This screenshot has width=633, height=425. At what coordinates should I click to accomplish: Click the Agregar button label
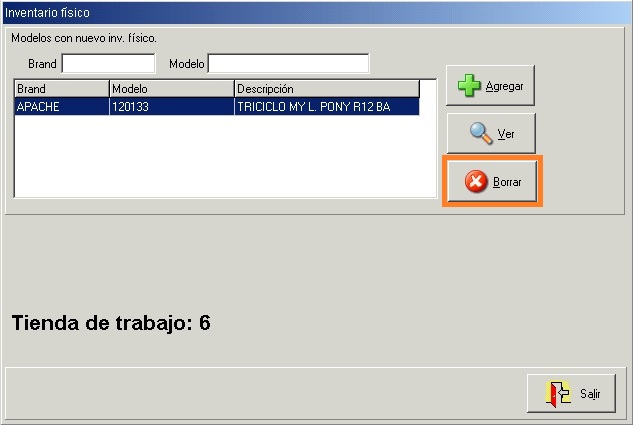[x=504, y=86]
